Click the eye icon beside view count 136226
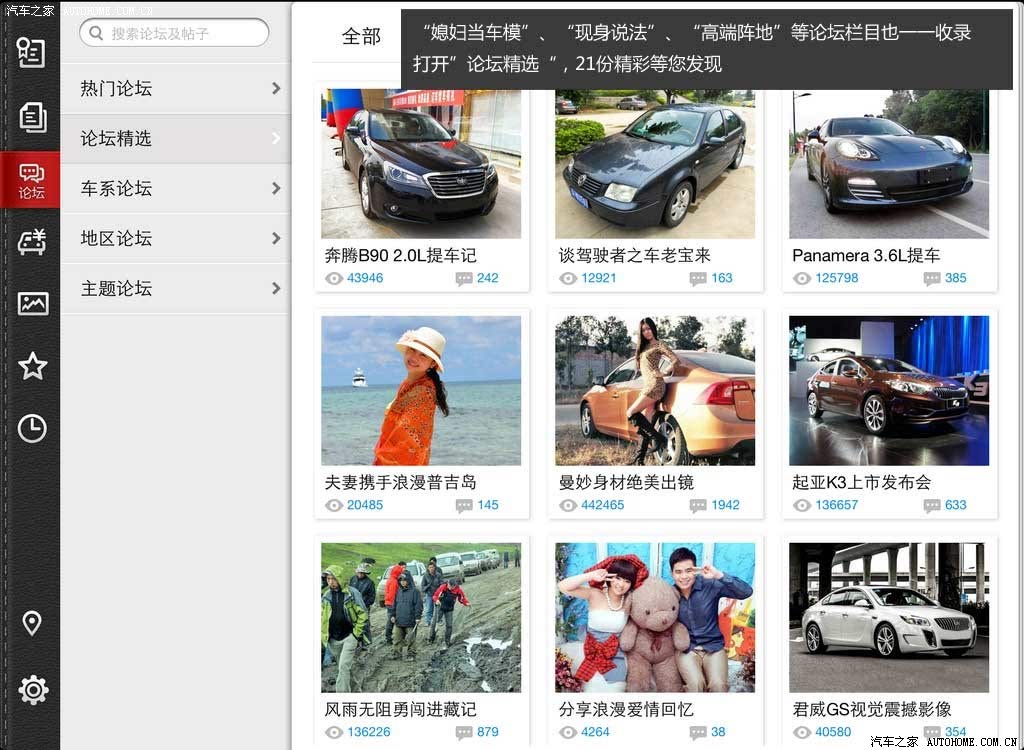Image resolution: width=1024 pixels, height=750 pixels. (334, 732)
